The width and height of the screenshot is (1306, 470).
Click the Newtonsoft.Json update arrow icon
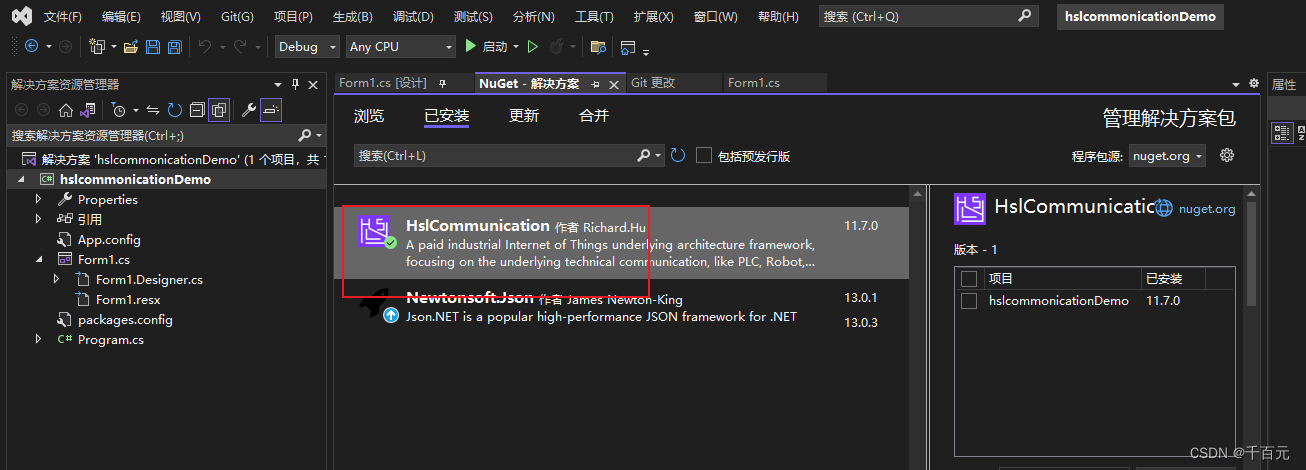390,315
